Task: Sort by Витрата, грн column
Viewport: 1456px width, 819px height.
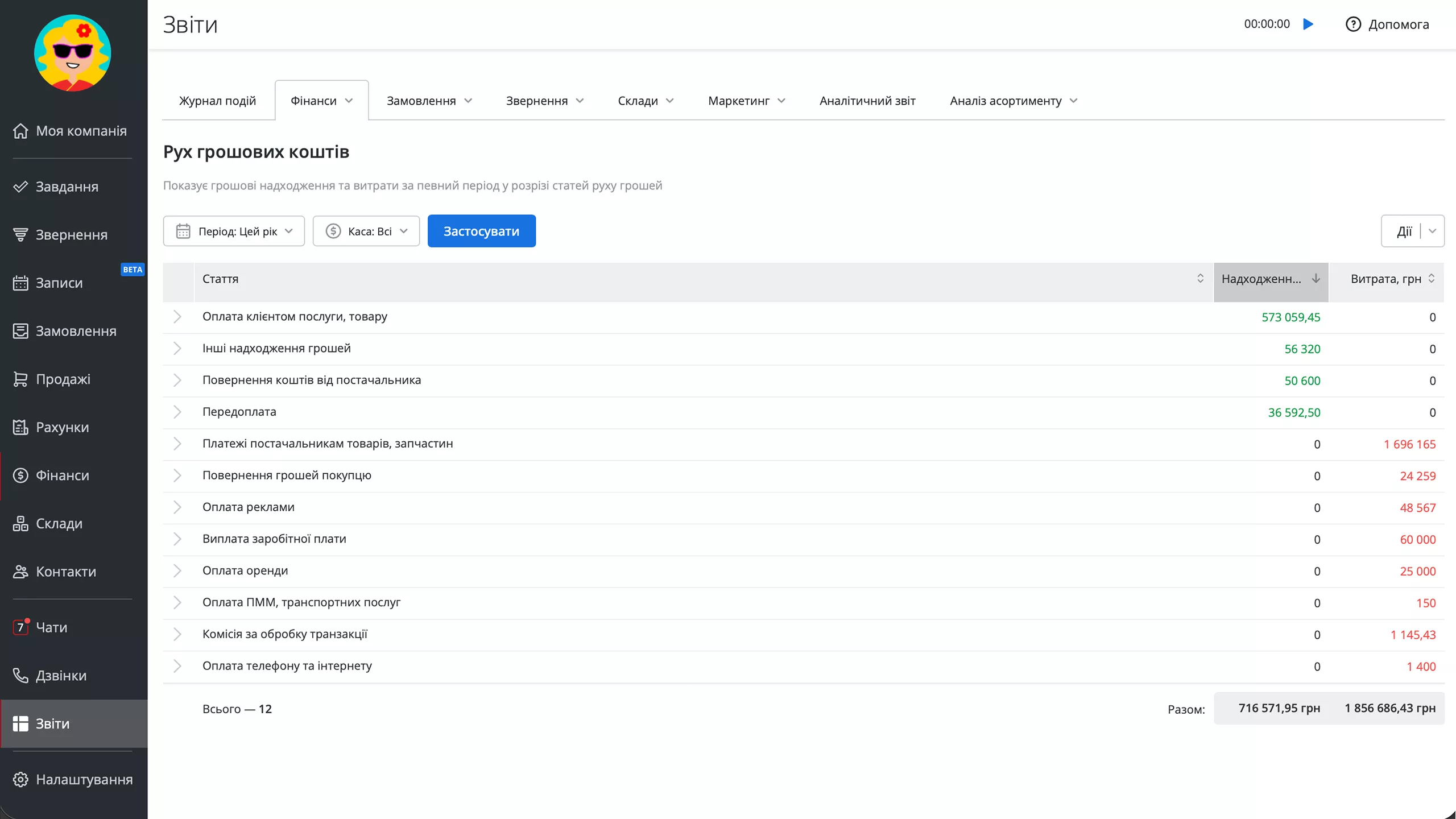Action: [1386, 279]
